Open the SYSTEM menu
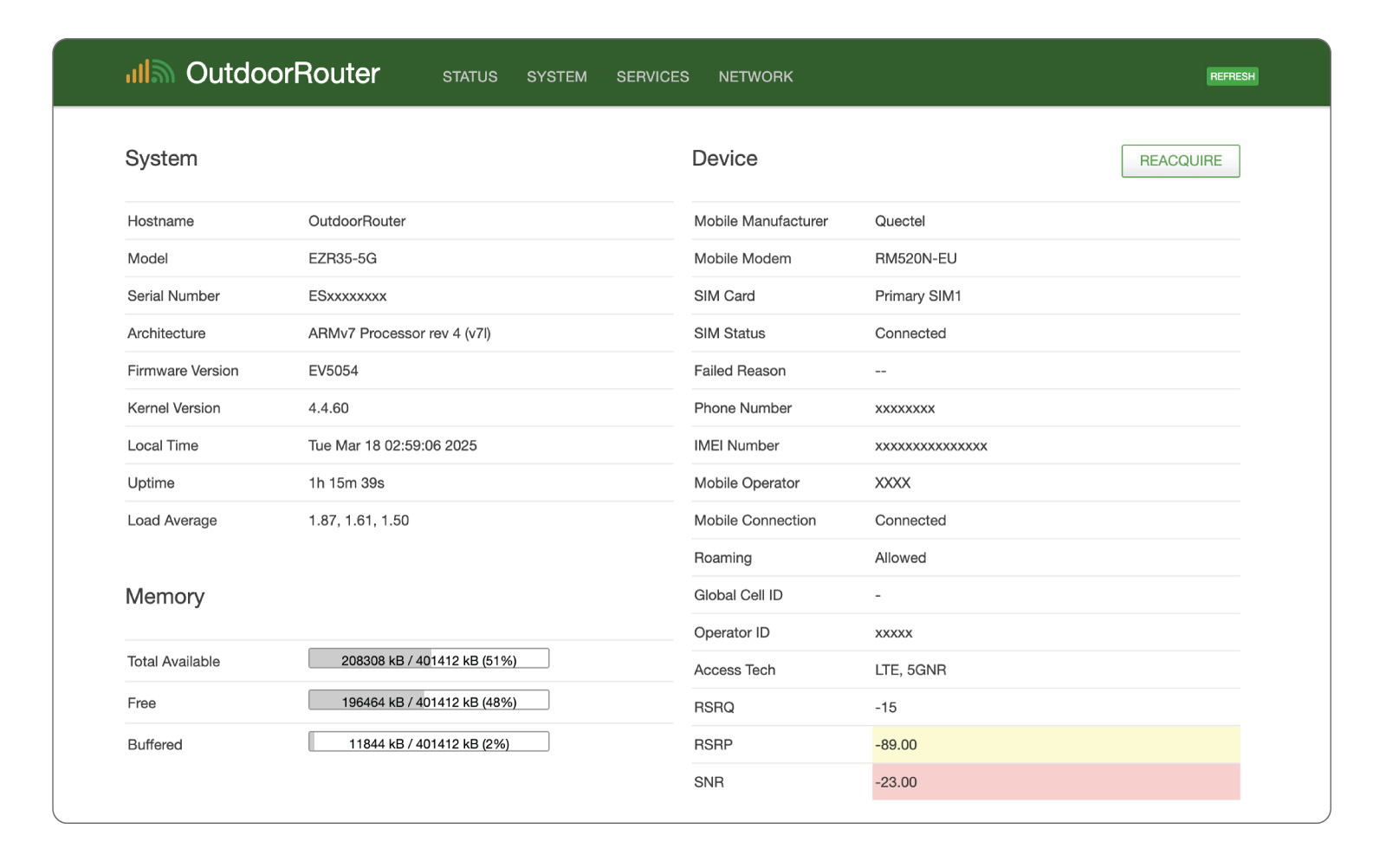The image size is (1386, 868). click(556, 77)
